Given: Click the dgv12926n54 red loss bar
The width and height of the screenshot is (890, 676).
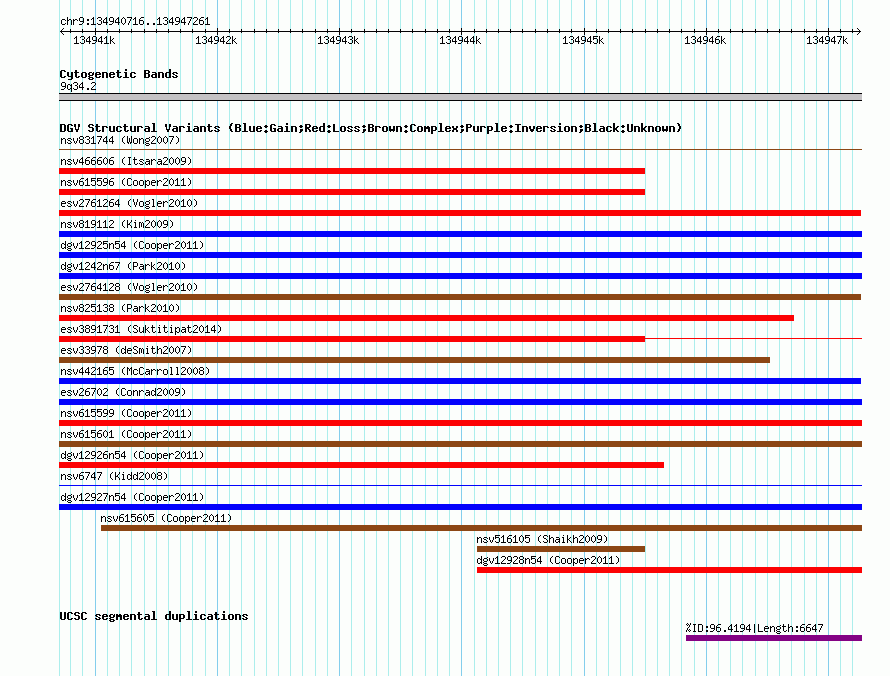Looking at the screenshot, I should click(x=362, y=465).
